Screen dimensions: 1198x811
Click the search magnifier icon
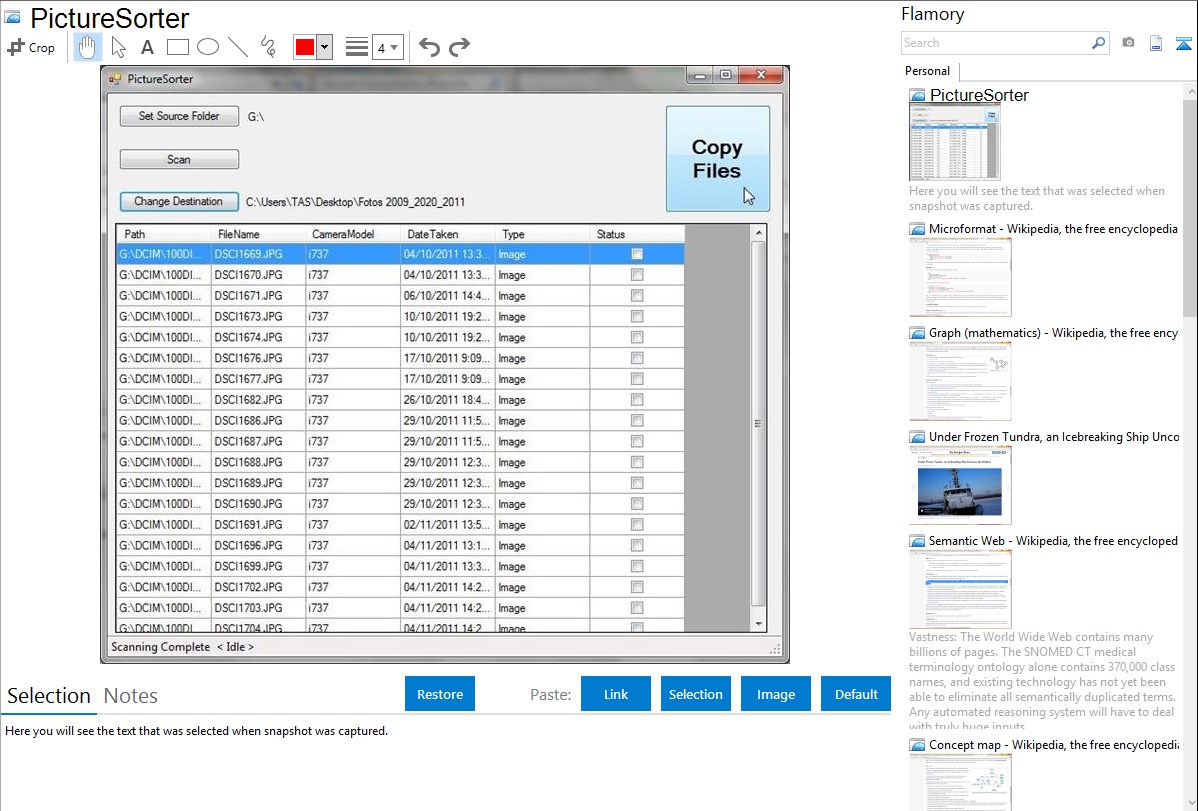point(1098,43)
